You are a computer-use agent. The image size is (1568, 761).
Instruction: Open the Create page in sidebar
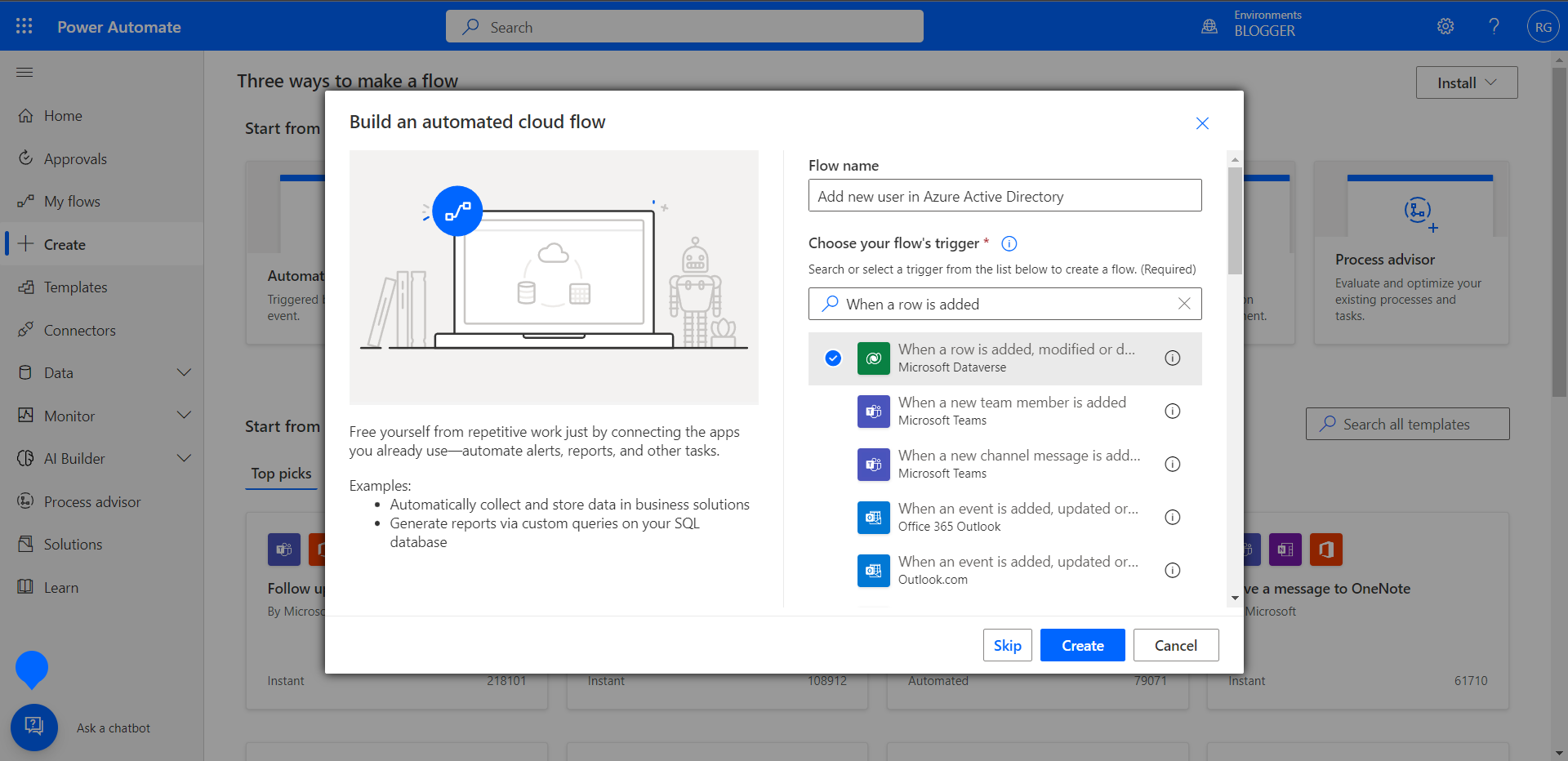[102, 244]
